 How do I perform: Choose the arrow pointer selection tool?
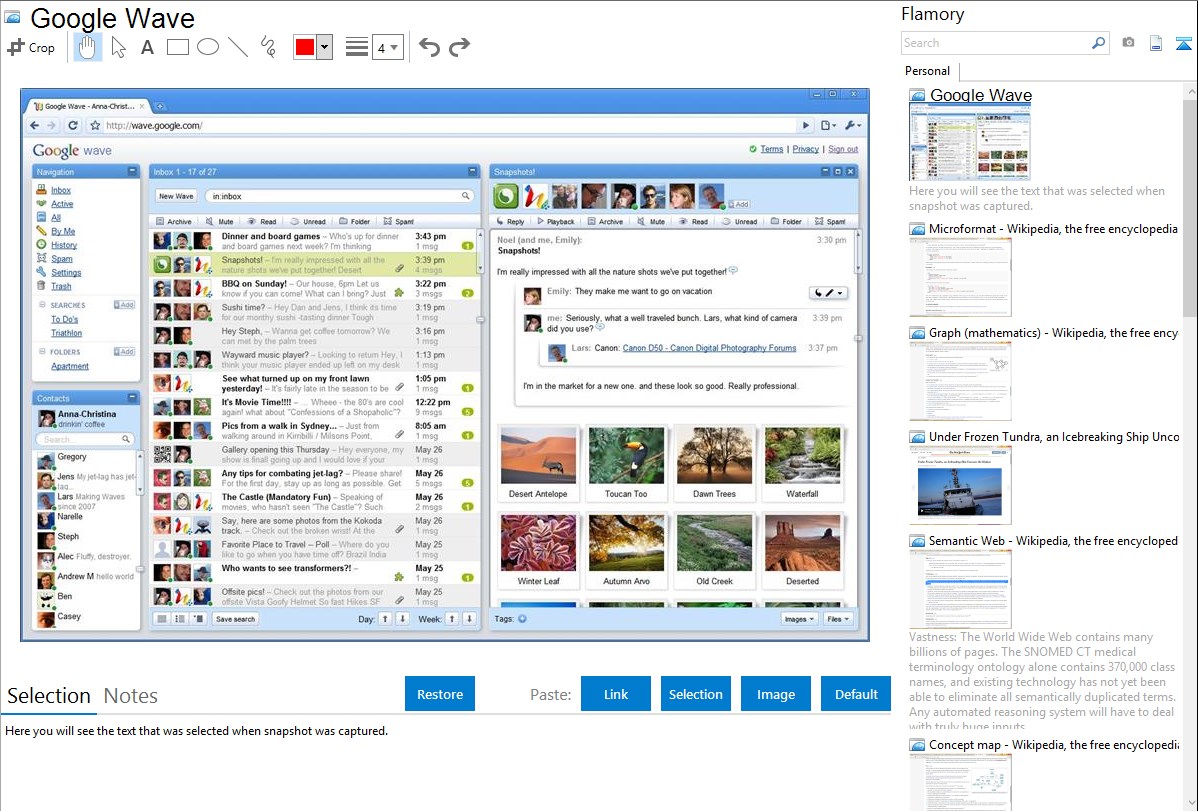[x=118, y=47]
